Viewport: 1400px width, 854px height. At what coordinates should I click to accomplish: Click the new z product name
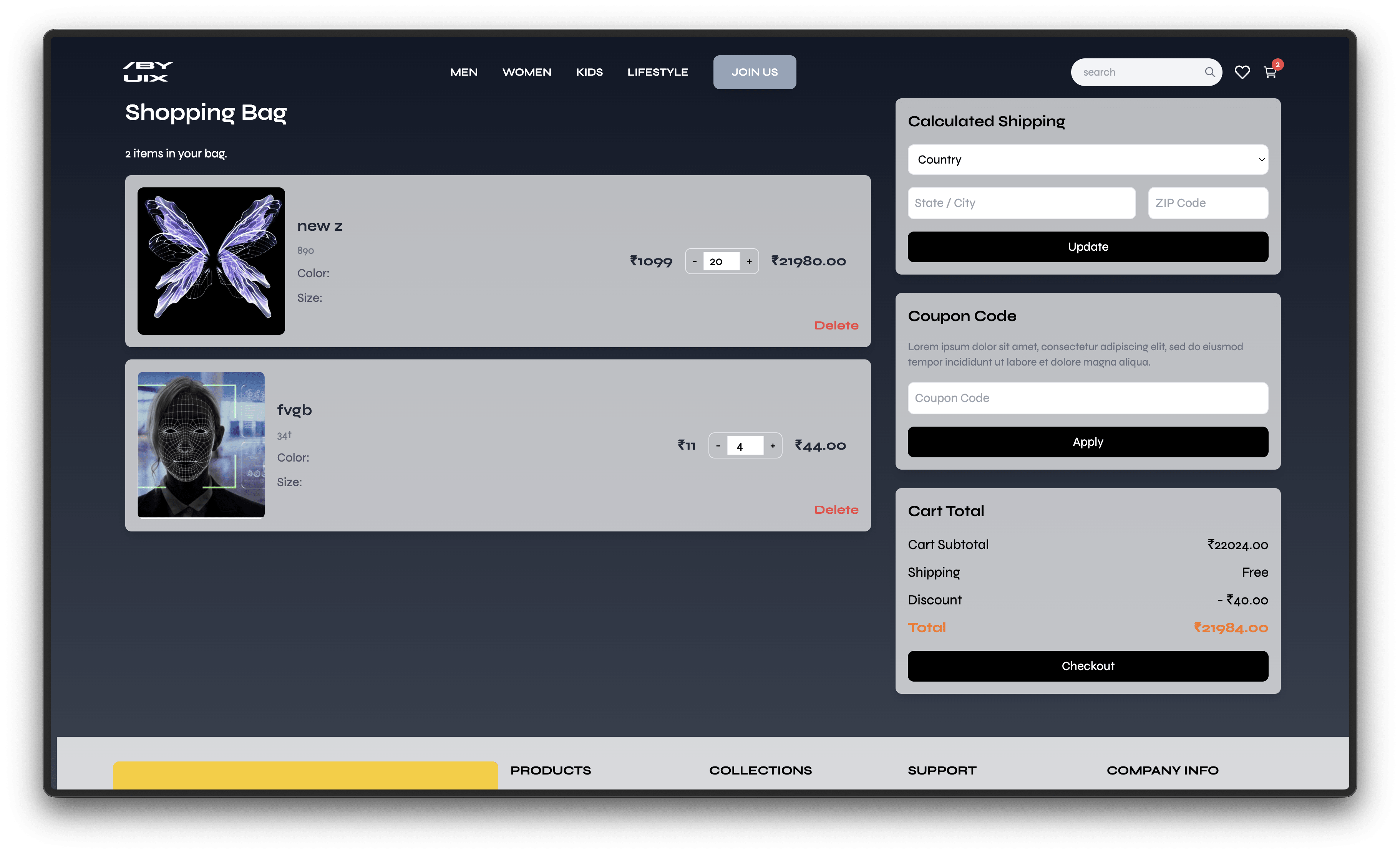point(320,226)
